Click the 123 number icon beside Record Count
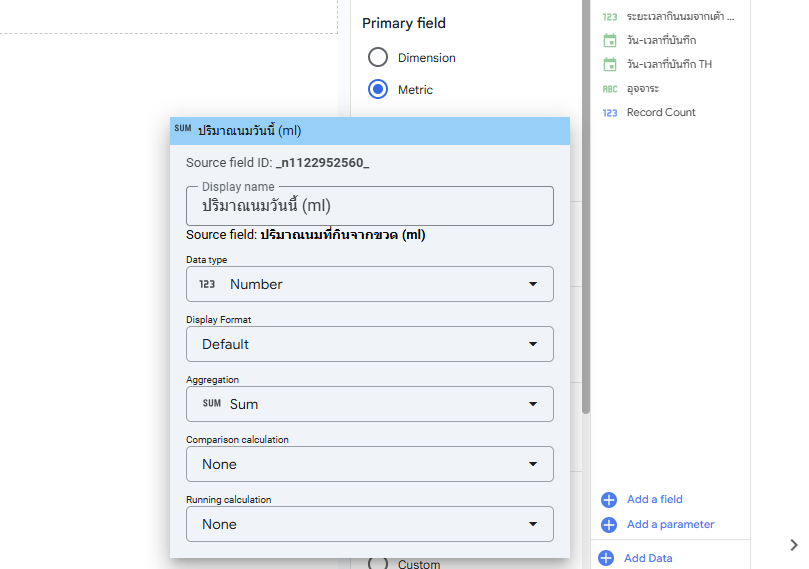Viewport: 809px width, 569px height. pyautogui.click(x=610, y=112)
